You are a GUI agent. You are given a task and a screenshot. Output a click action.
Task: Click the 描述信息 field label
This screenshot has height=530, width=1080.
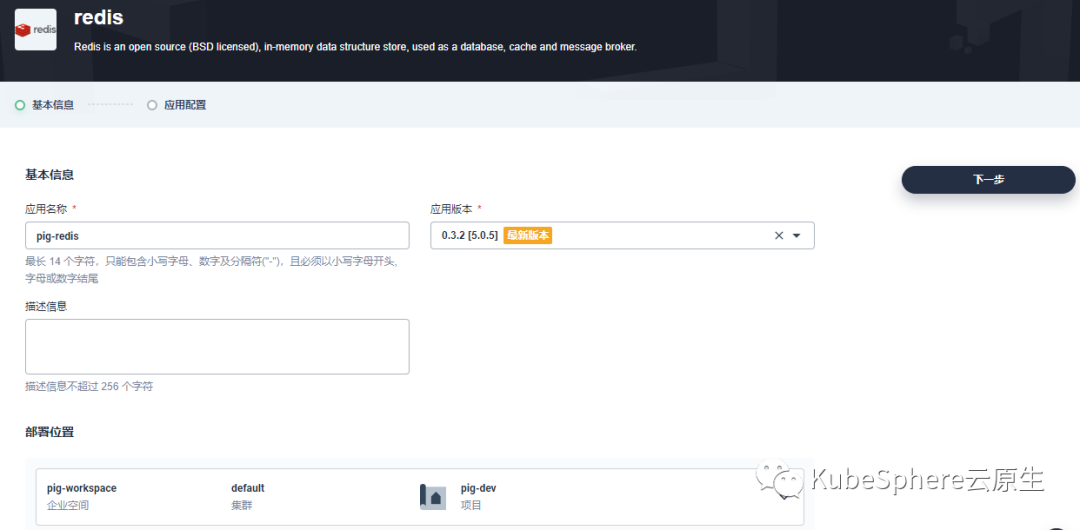click(x=46, y=306)
